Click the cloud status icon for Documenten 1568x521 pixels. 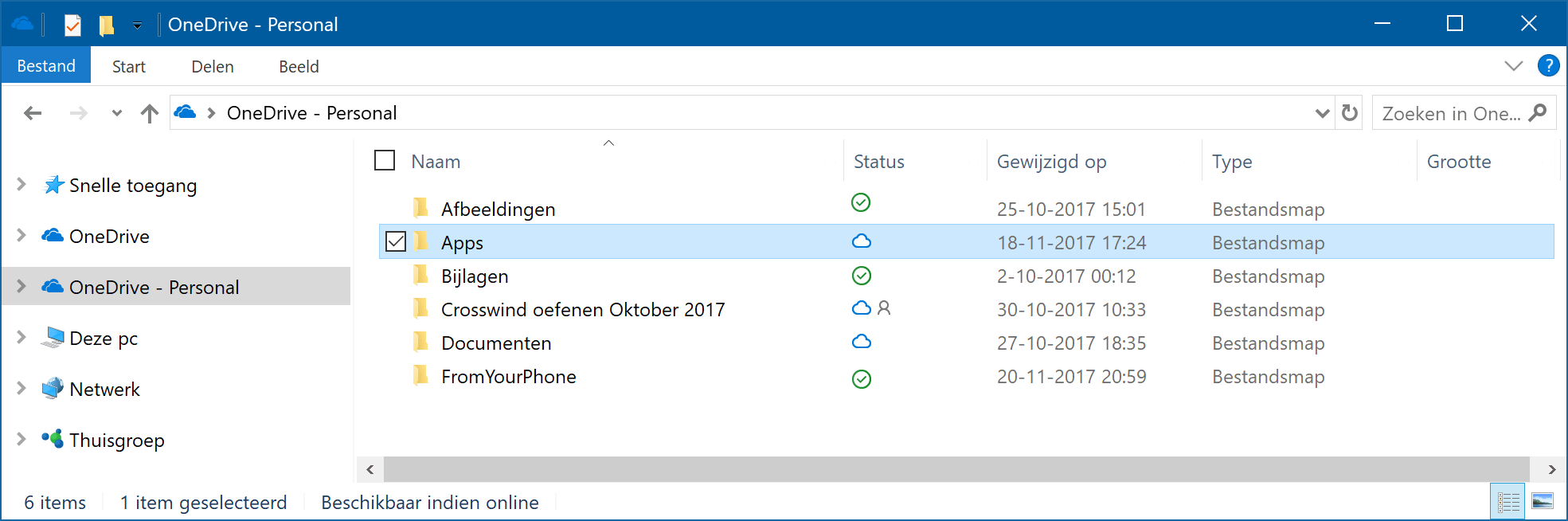[x=862, y=342]
